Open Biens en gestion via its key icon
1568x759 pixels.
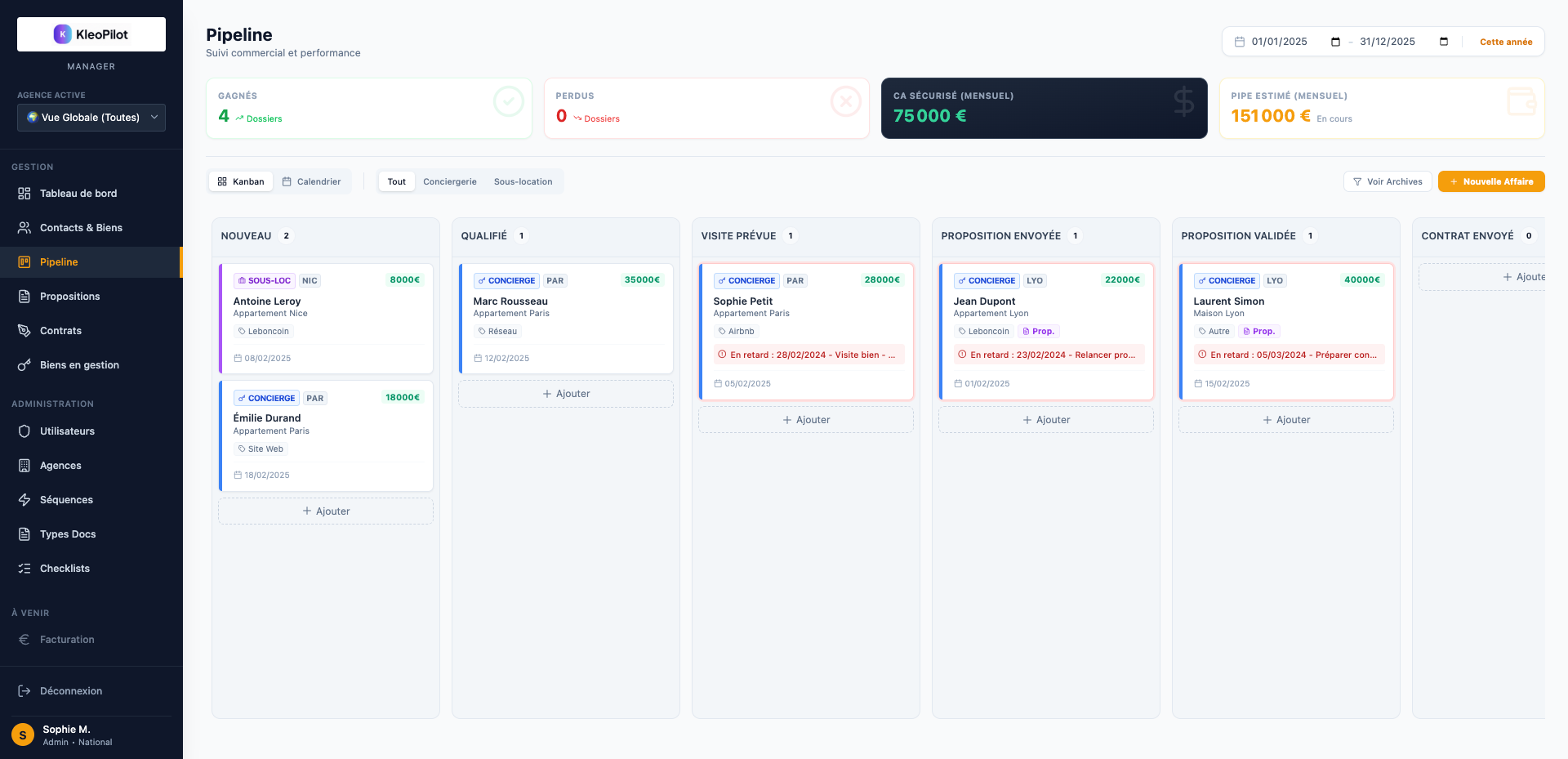[x=23, y=365]
